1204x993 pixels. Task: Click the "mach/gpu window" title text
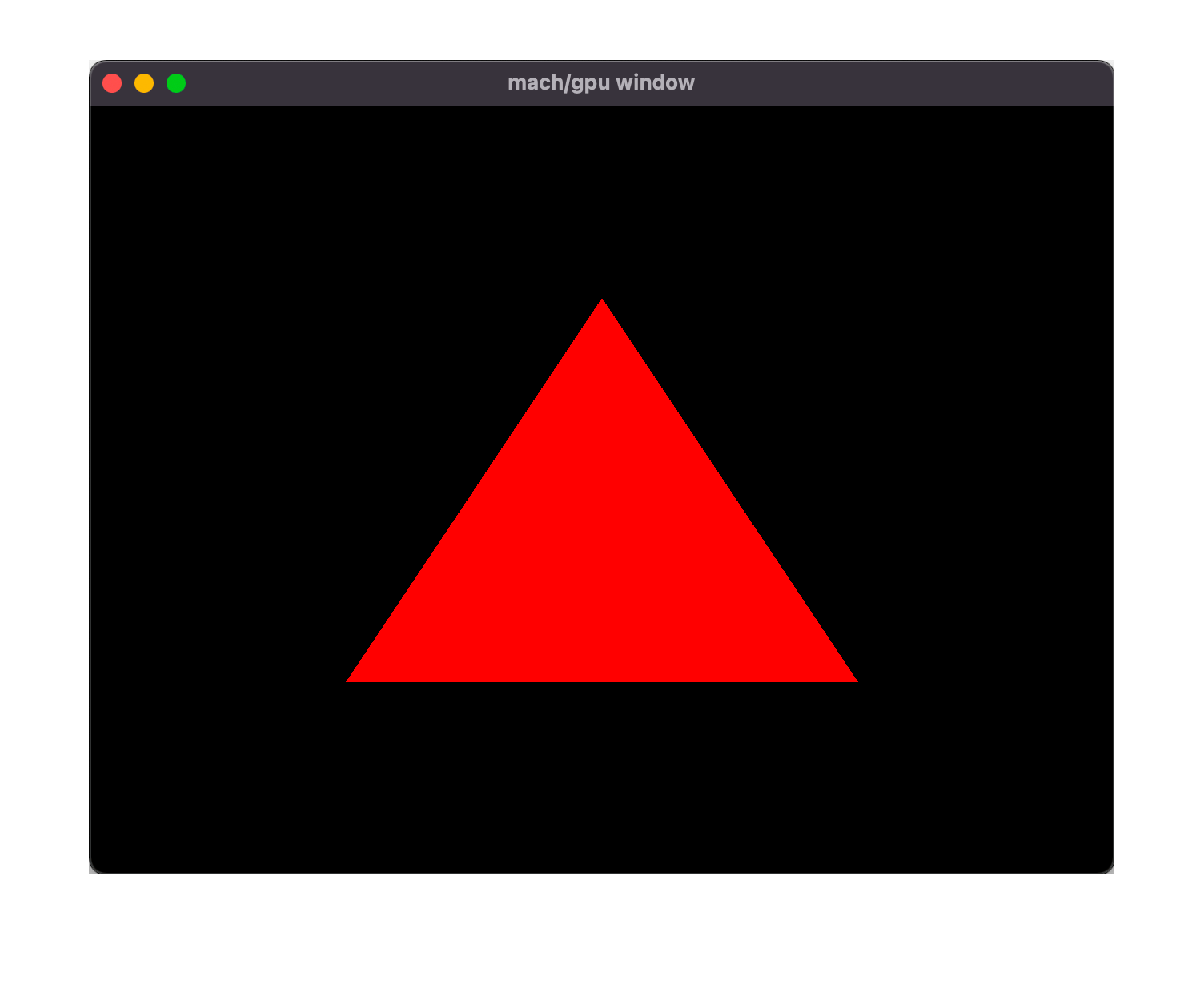[600, 83]
